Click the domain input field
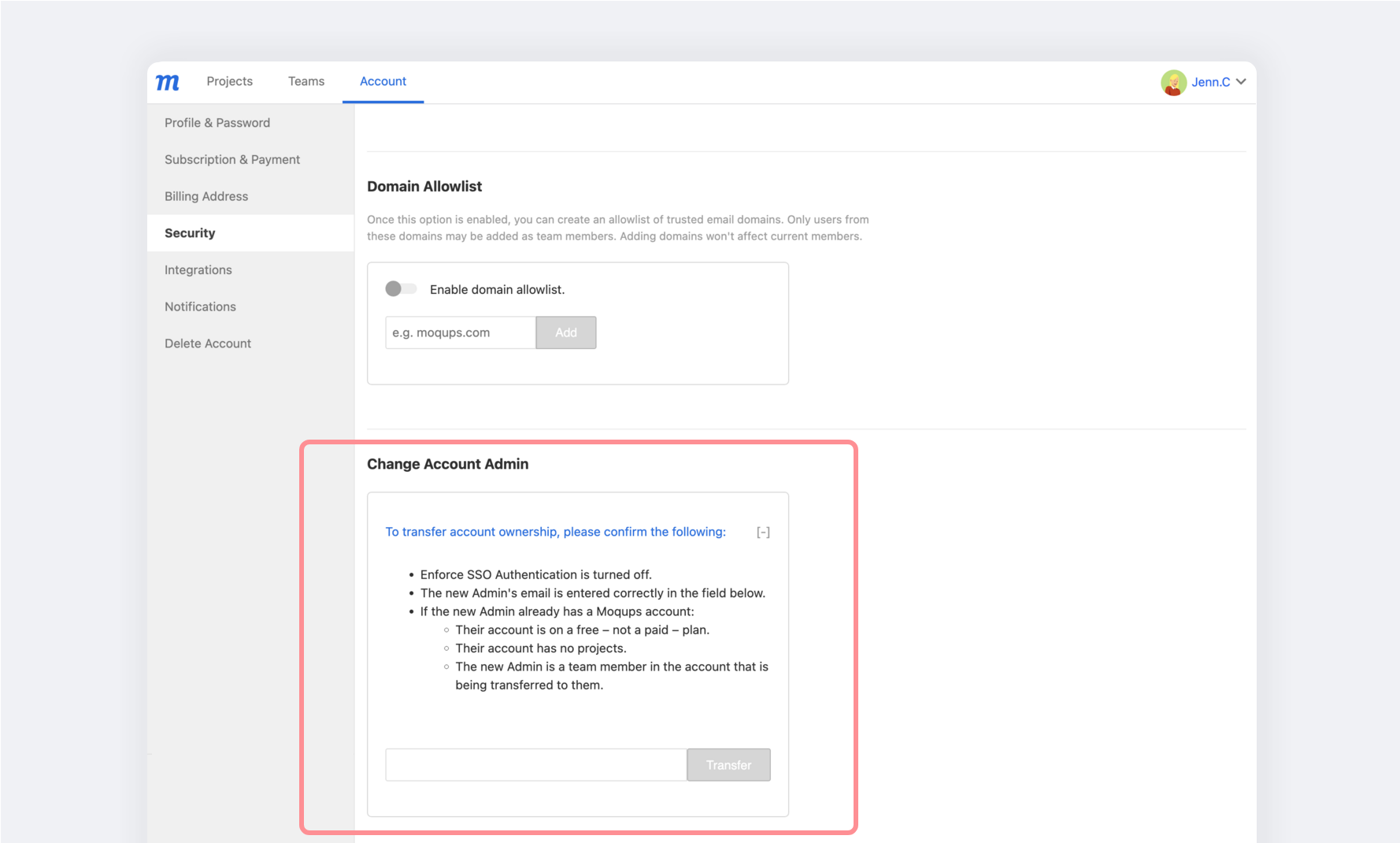The width and height of the screenshot is (1400, 843). tap(460, 332)
